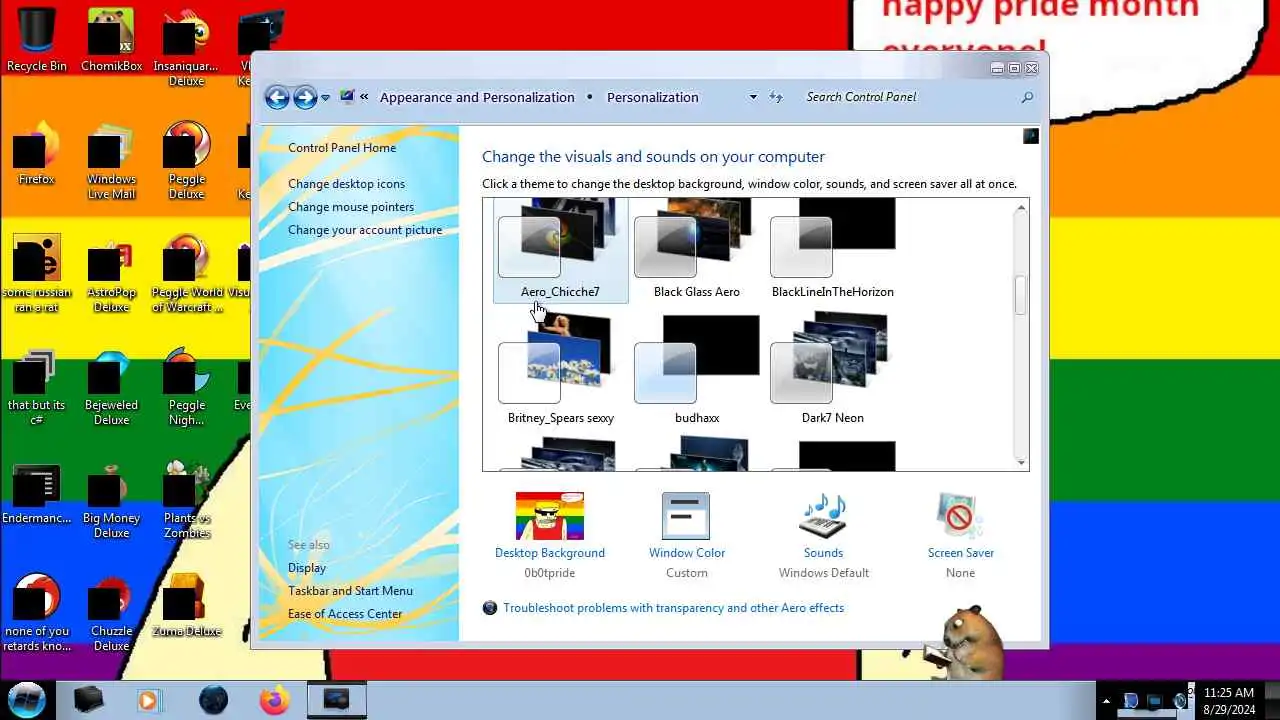Open Change desktop icons link
This screenshot has height=720, width=1280.
pyautogui.click(x=346, y=184)
